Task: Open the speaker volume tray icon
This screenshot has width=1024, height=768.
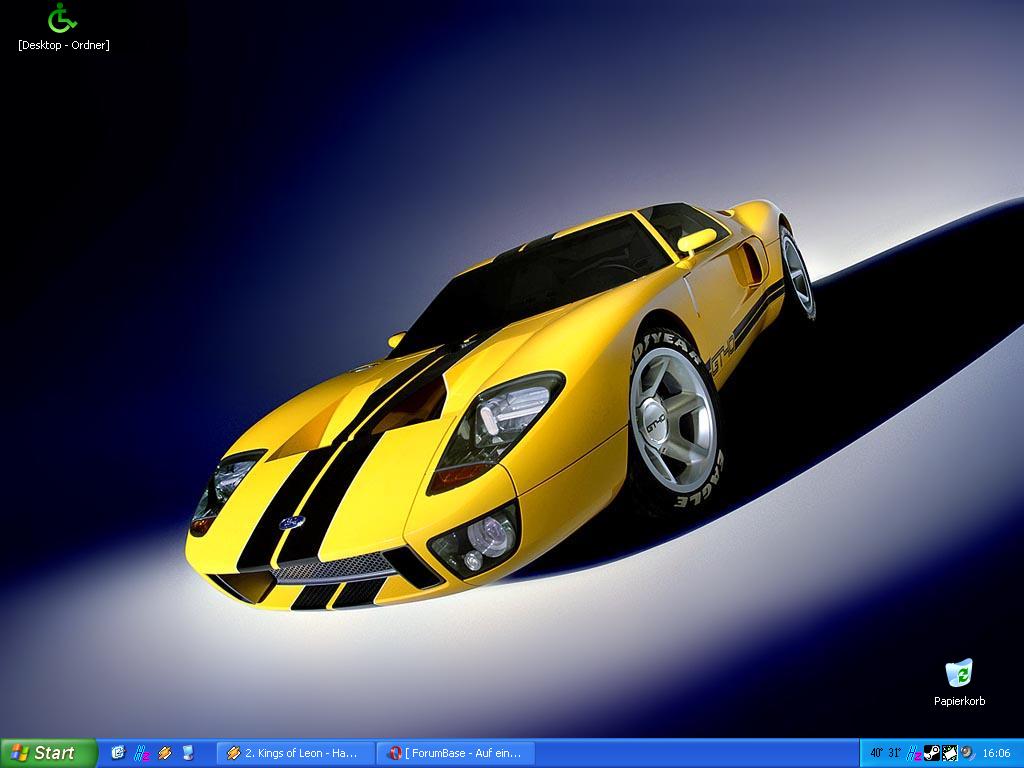Action: pyautogui.click(x=967, y=753)
